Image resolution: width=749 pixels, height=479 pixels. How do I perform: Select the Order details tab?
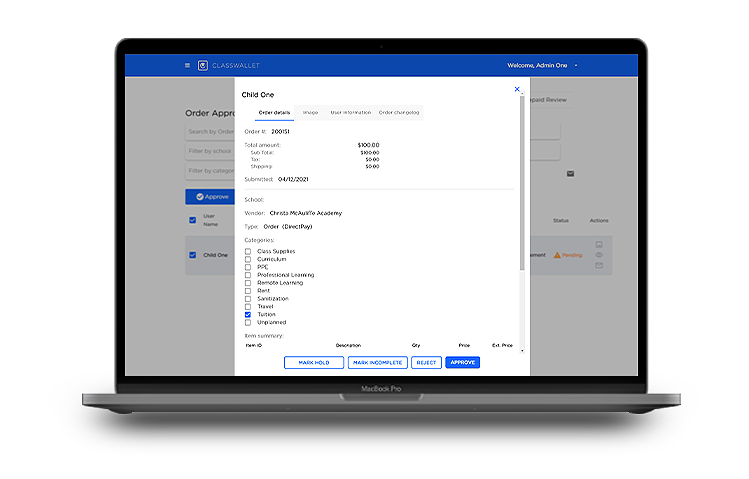(274, 113)
